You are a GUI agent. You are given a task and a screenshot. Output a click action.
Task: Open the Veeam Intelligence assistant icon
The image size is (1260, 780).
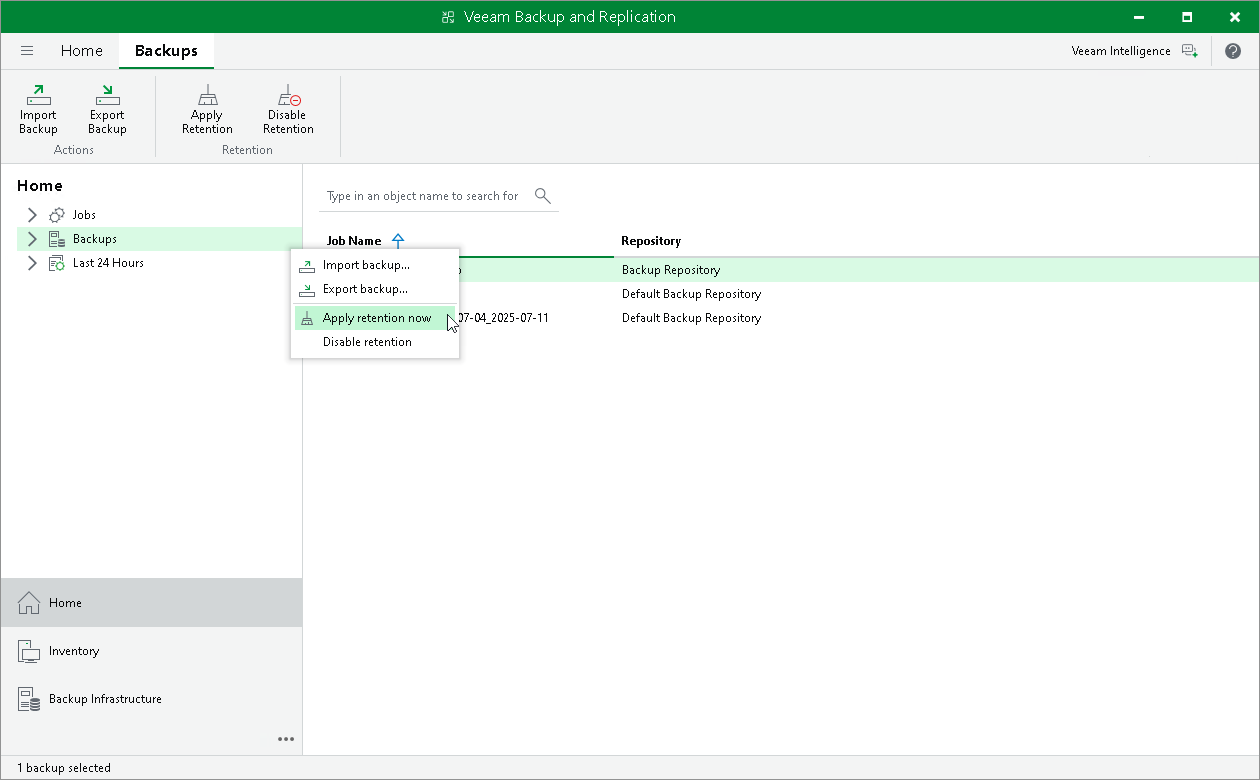(x=1189, y=51)
